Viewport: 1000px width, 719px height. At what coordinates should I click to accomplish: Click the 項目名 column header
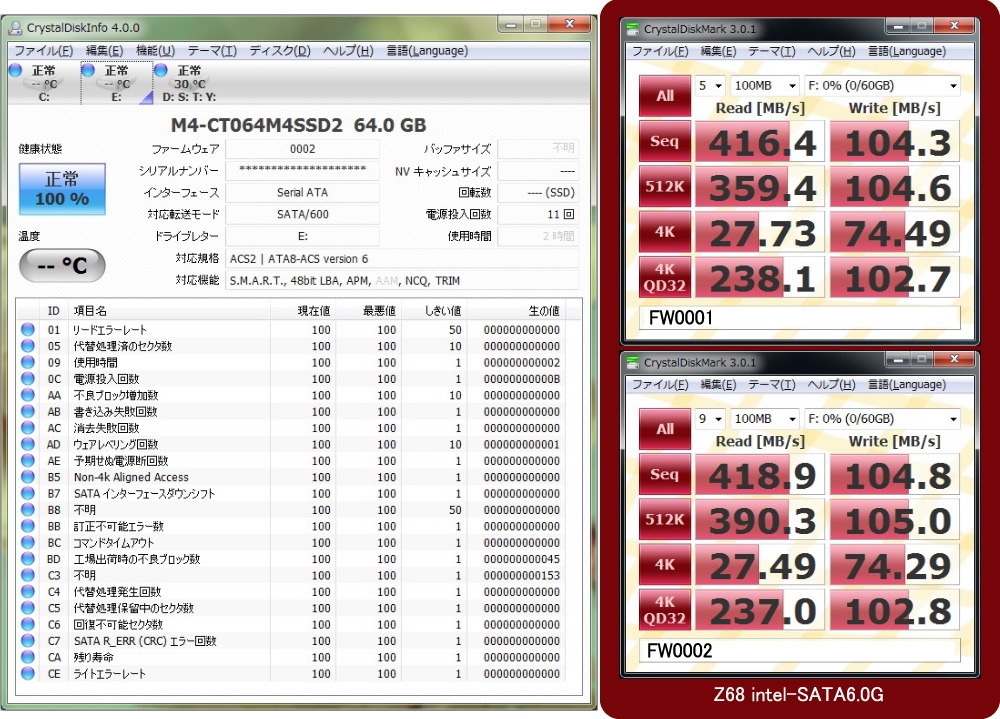pyautogui.click(x=170, y=311)
